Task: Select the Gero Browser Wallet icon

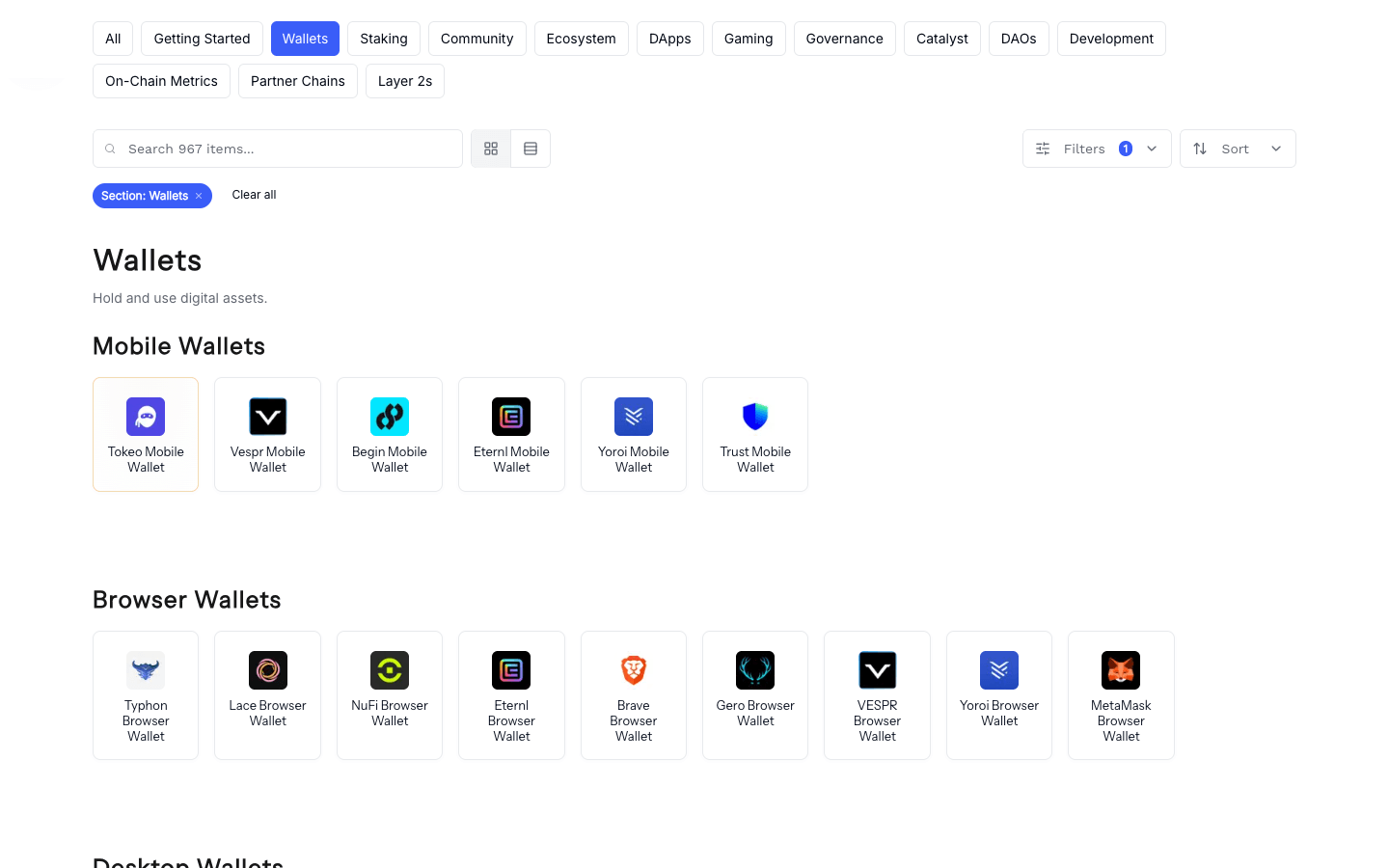Action: 755,669
